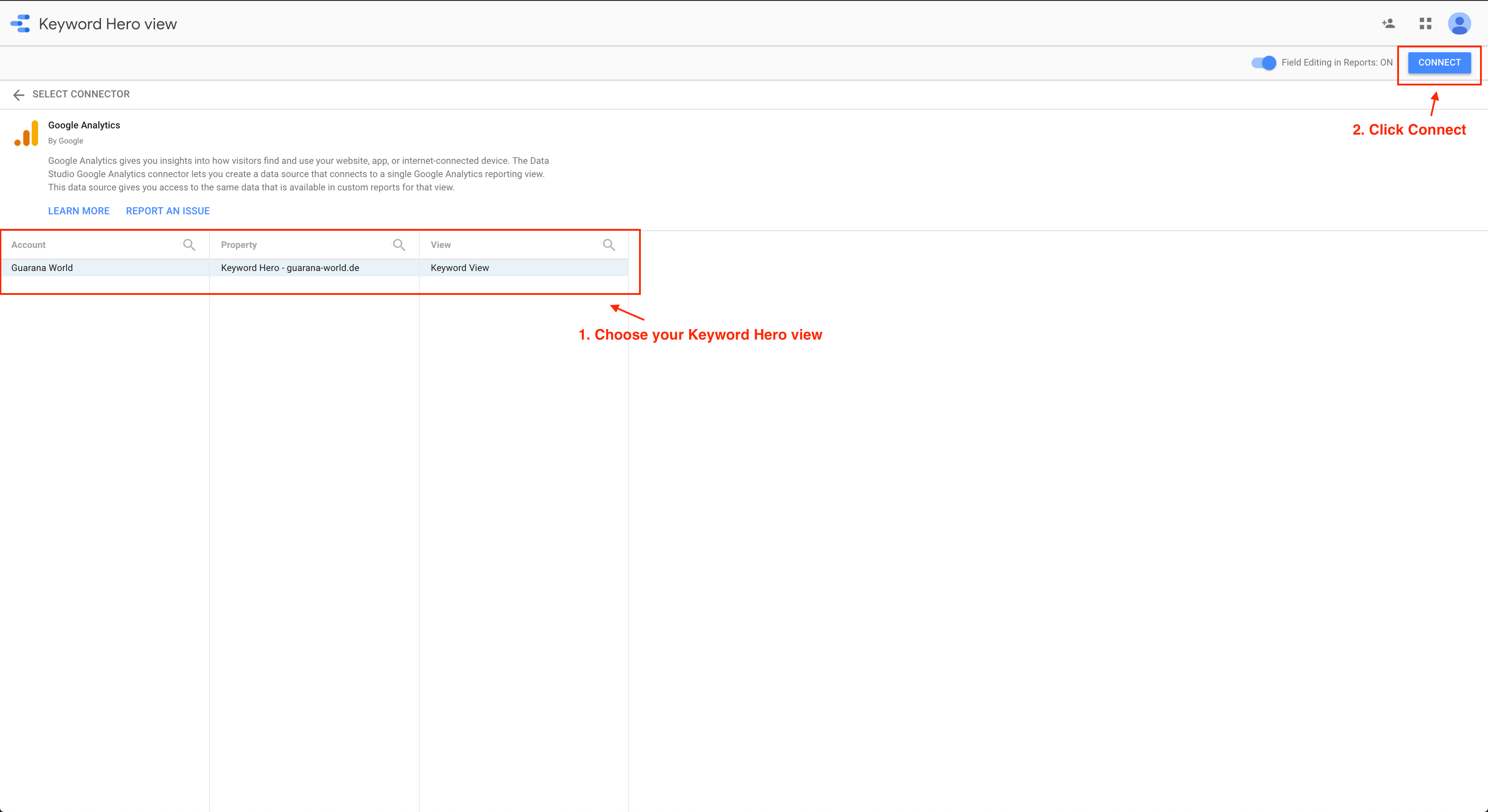Open the REPORT AN ISSUE link

click(167, 211)
